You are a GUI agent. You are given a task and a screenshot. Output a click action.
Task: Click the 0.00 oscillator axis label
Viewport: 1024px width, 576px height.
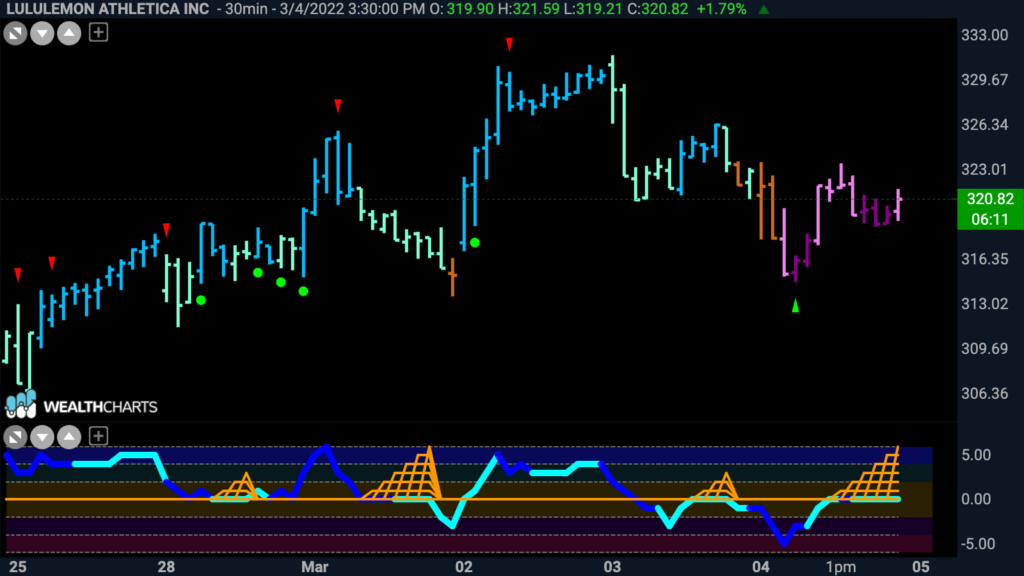(976, 500)
